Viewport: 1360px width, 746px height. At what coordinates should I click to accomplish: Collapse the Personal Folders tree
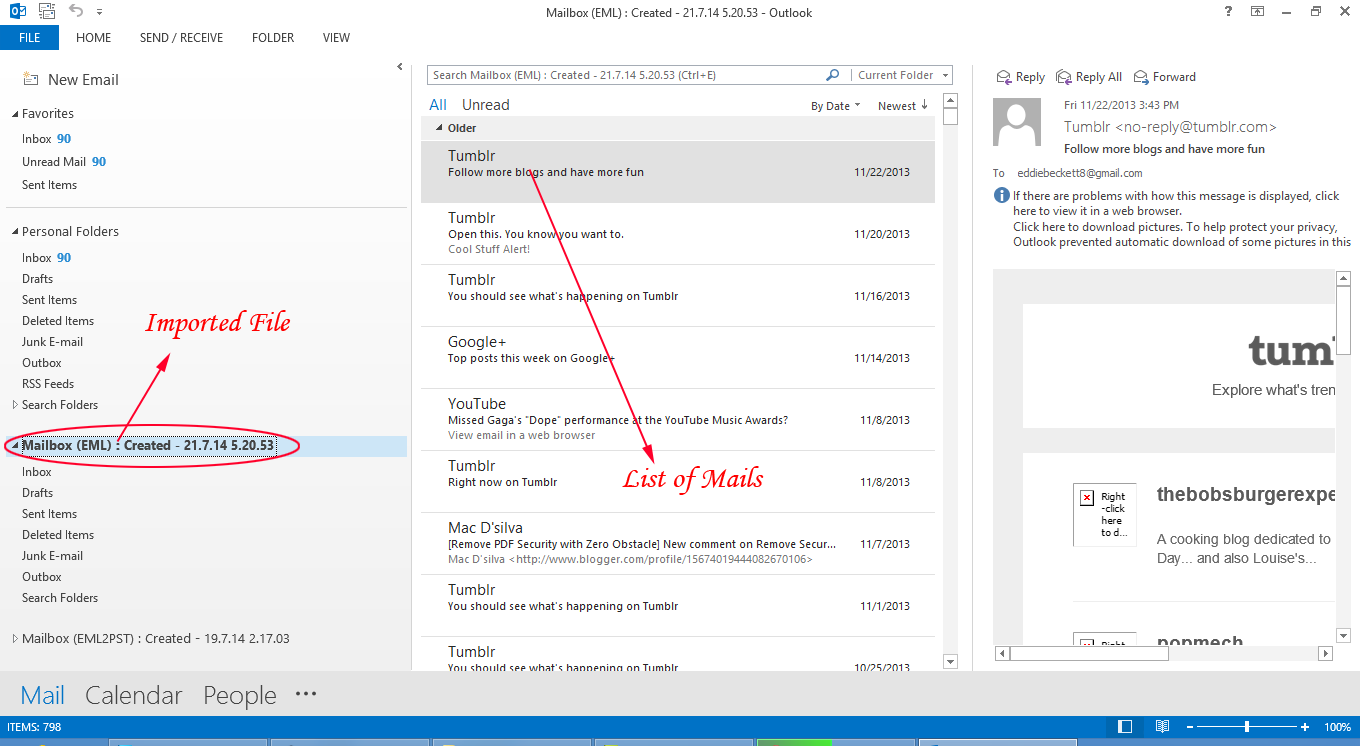(x=15, y=232)
